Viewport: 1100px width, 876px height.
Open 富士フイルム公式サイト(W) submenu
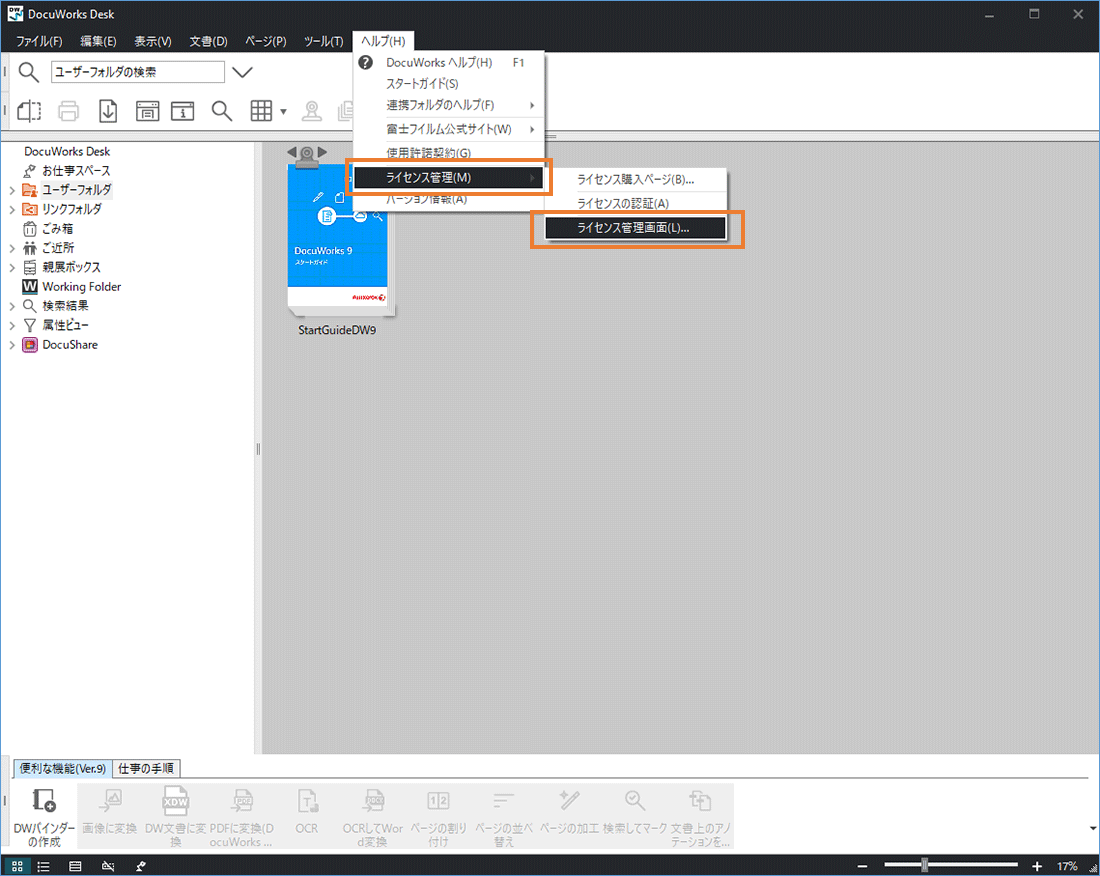(x=448, y=129)
